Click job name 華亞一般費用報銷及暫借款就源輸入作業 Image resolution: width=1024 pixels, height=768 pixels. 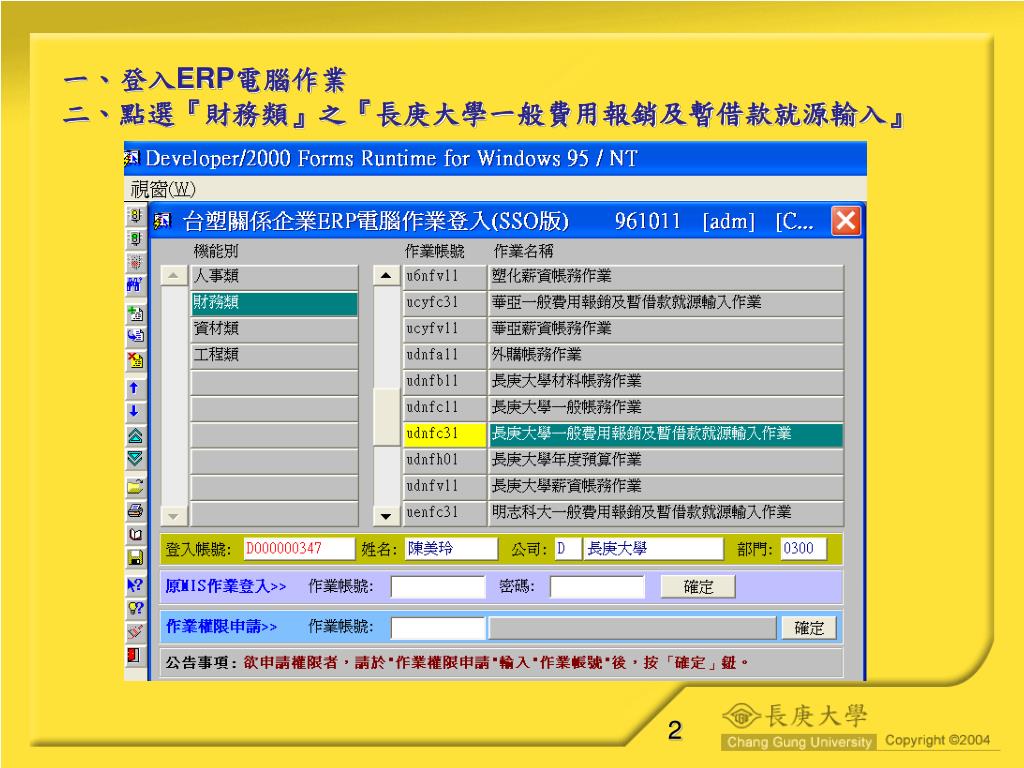tap(666, 302)
